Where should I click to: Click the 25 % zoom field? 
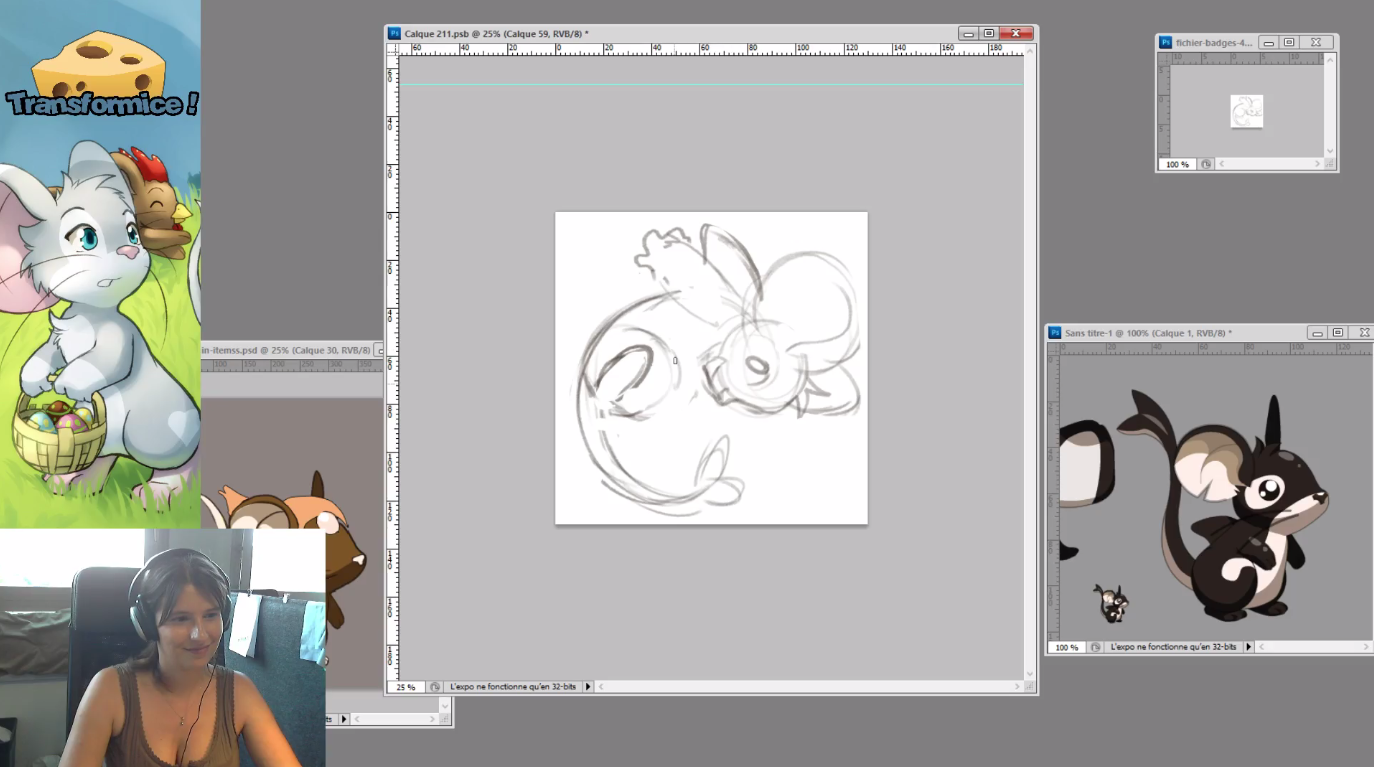coord(405,687)
